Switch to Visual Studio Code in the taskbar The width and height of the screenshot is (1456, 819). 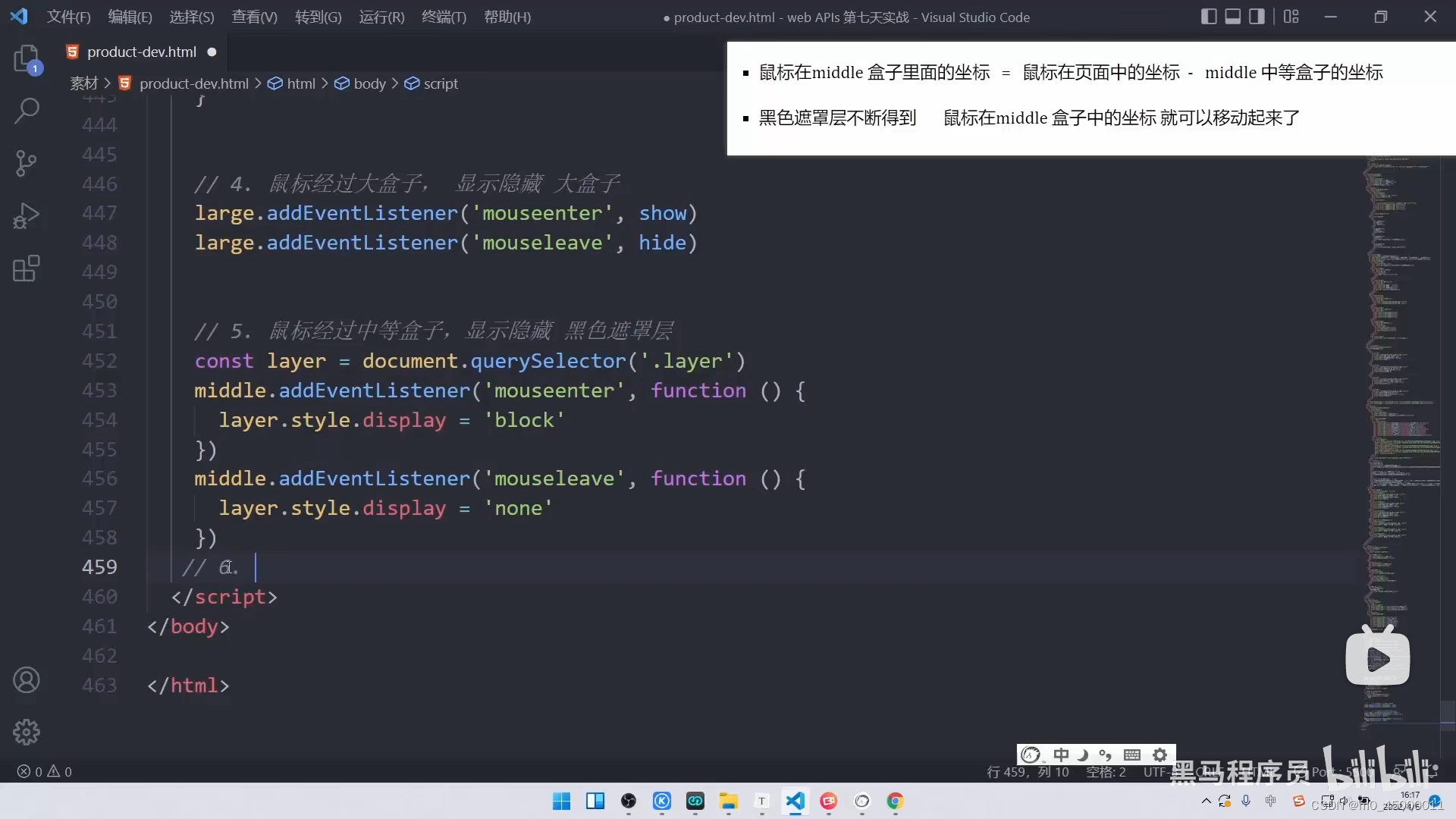tap(795, 802)
